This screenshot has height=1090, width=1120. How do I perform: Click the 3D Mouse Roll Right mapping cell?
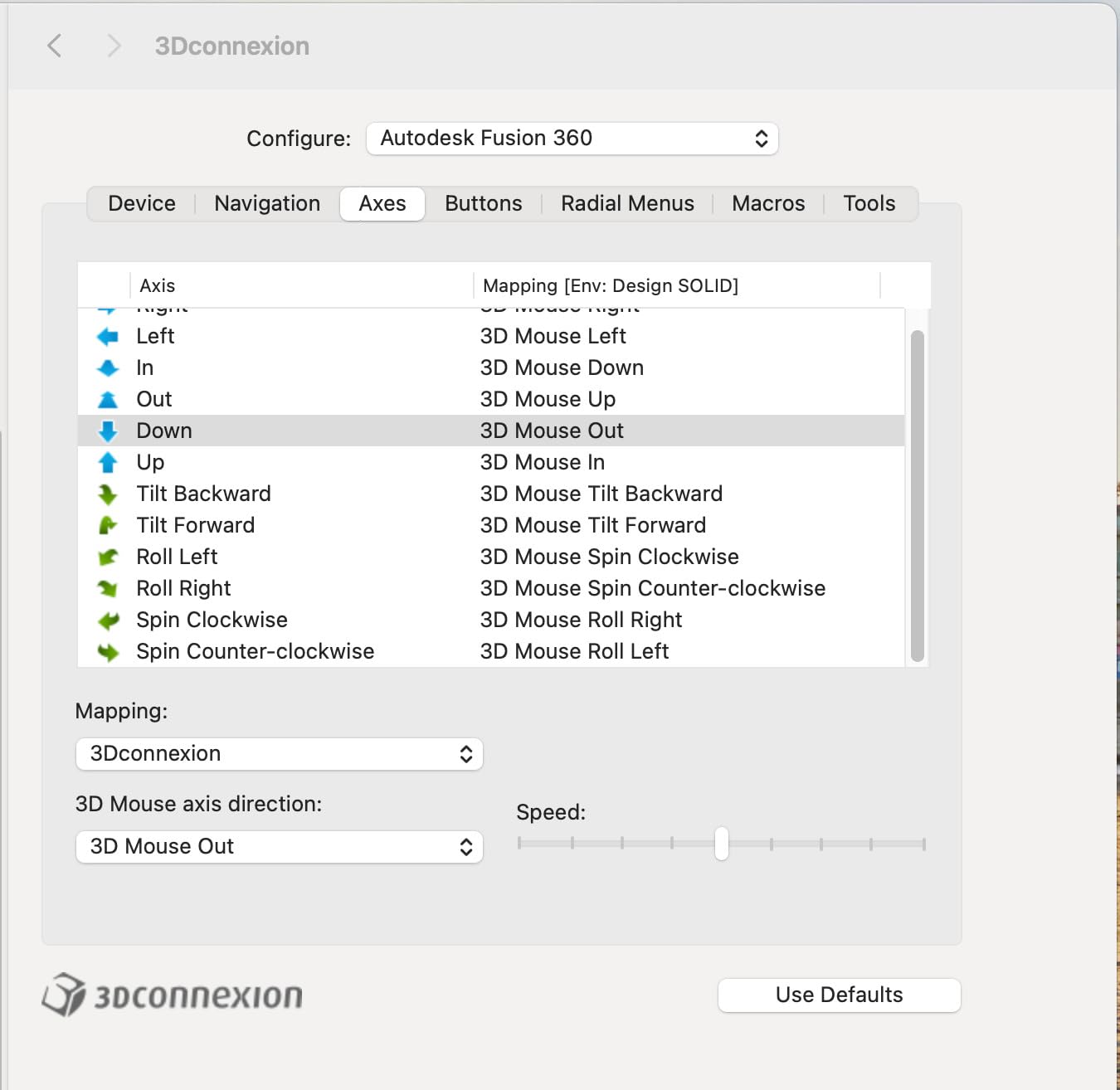[x=582, y=620]
